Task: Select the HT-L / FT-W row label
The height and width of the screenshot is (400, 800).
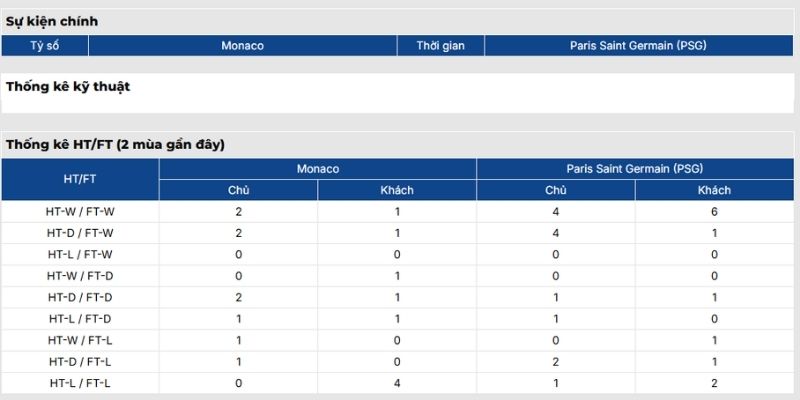Action: (x=80, y=254)
